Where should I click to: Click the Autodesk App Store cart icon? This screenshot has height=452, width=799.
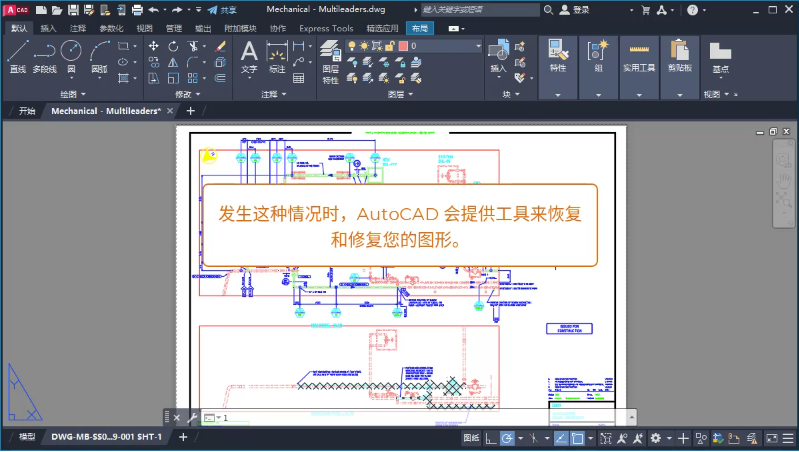tap(646, 10)
